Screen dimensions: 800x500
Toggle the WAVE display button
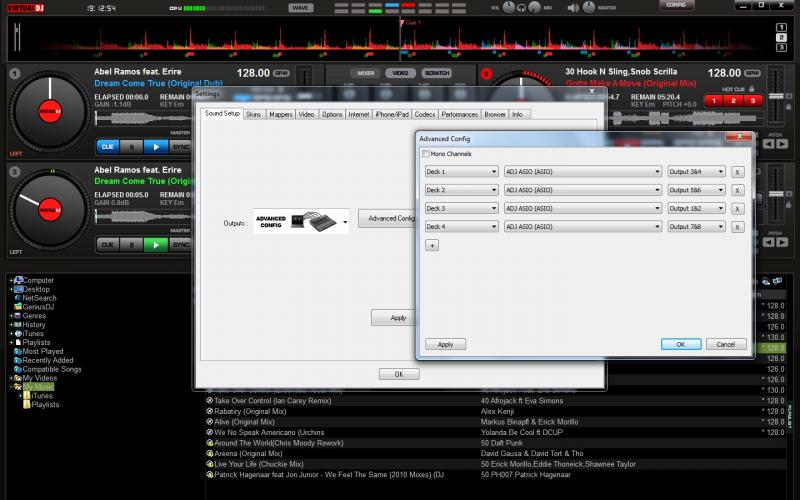pos(301,8)
